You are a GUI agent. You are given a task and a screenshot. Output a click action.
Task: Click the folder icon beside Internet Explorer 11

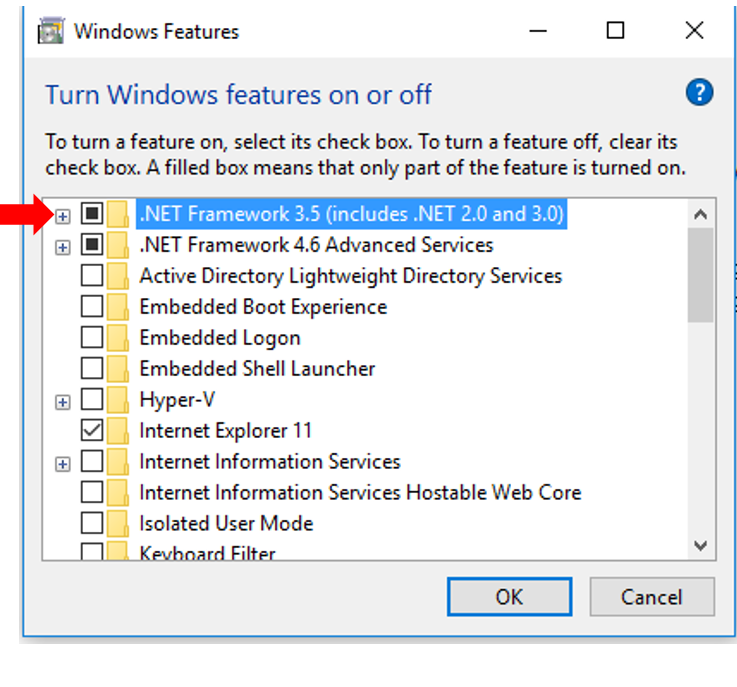point(118,431)
